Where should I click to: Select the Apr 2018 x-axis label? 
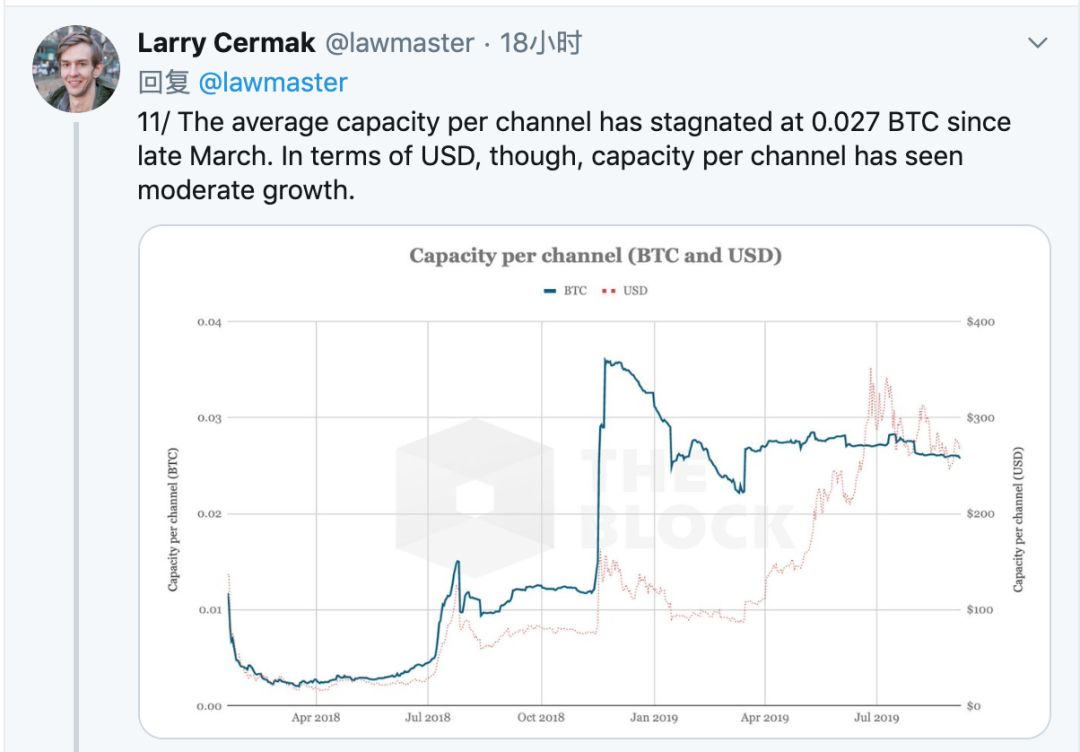point(316,717)
